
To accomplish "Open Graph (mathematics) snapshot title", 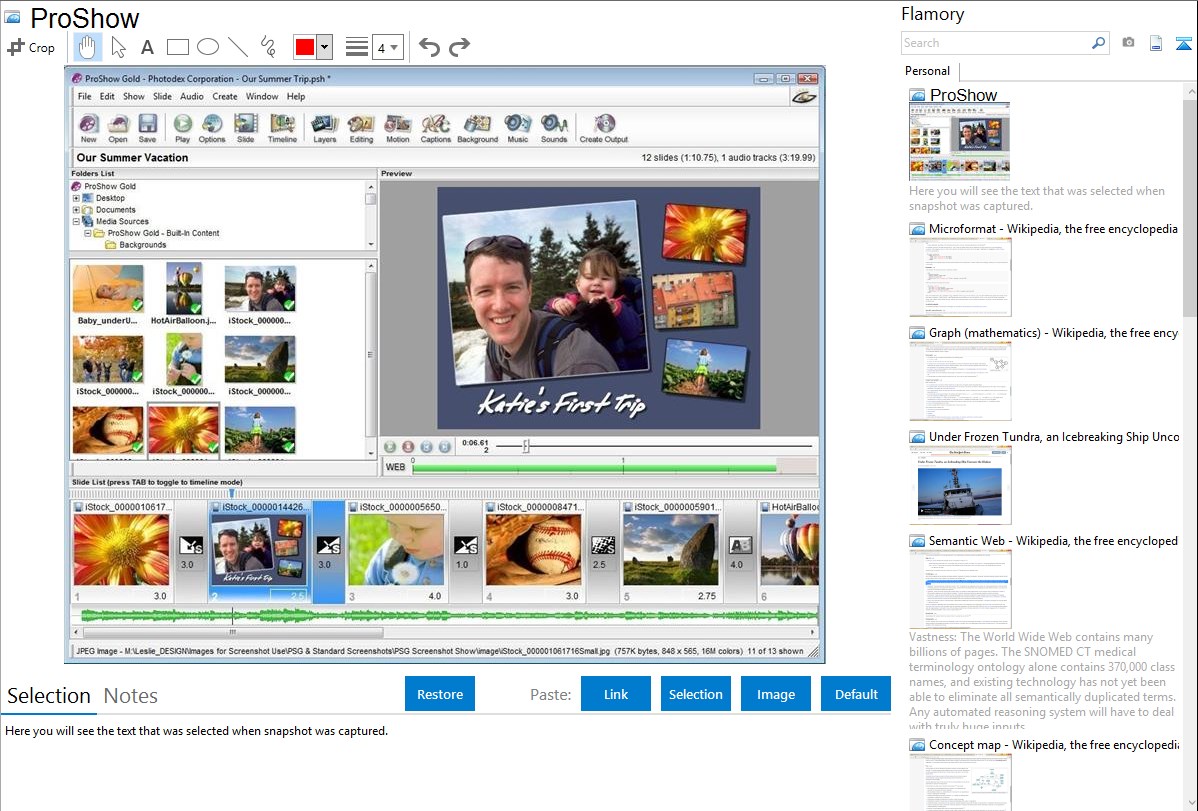I will [x=1053, y=333].
